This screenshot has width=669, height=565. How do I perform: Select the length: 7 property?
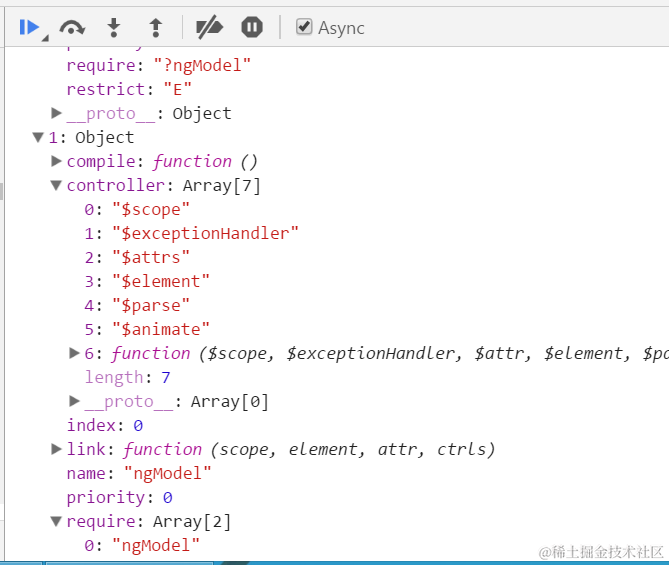click(128, 377)
